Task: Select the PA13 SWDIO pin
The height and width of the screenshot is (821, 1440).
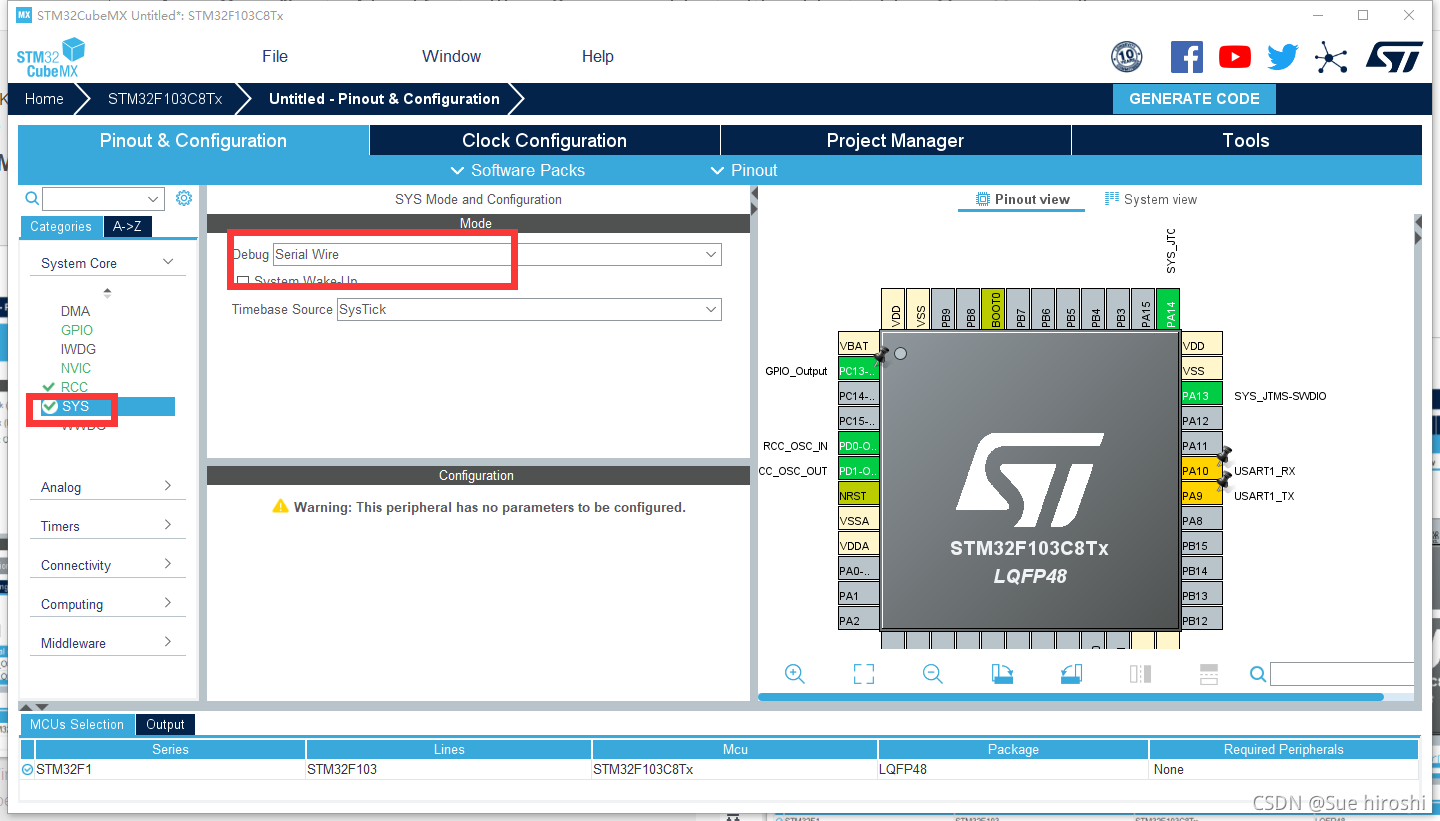Action: tap(1201, 395)
